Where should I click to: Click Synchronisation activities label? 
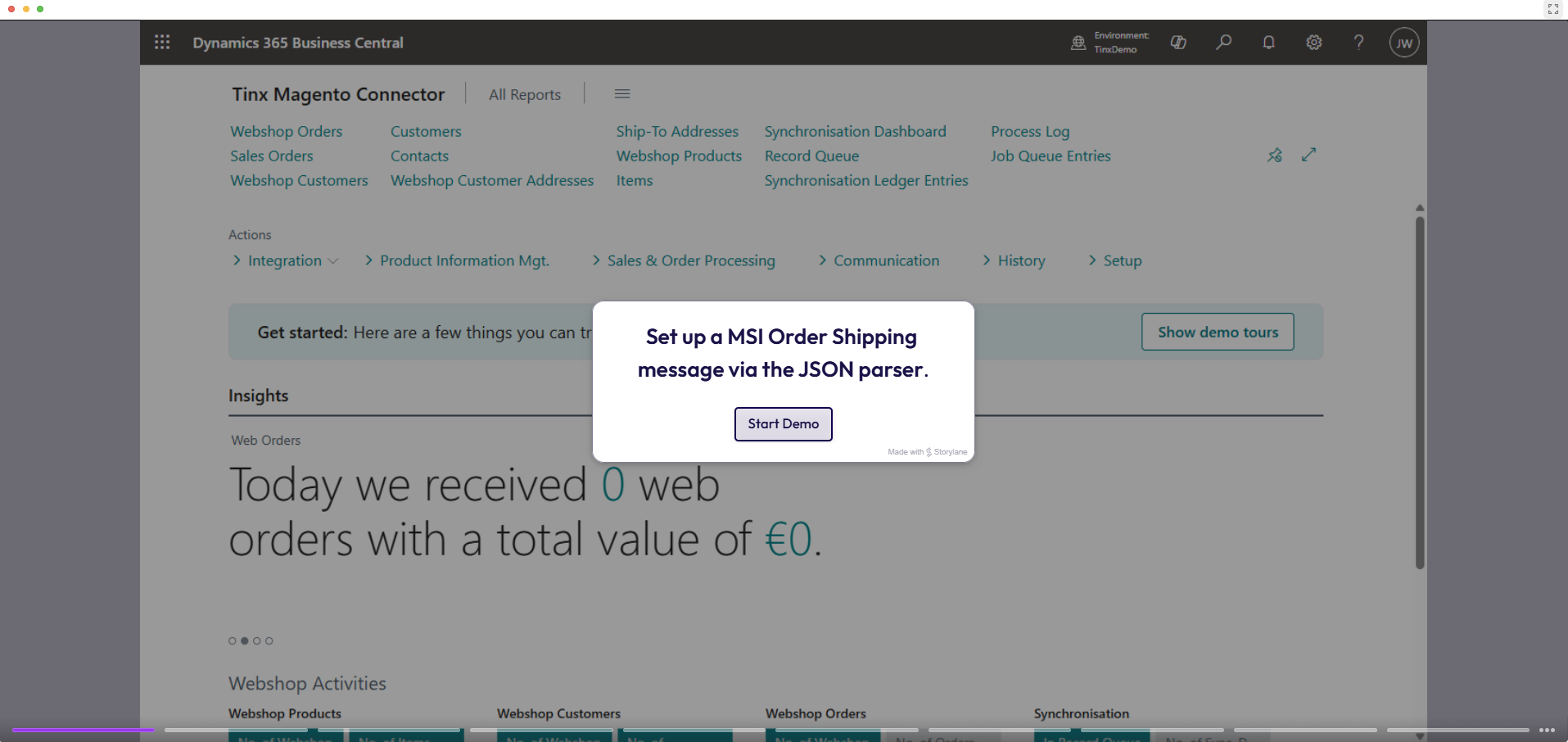tap(1082, 713)
